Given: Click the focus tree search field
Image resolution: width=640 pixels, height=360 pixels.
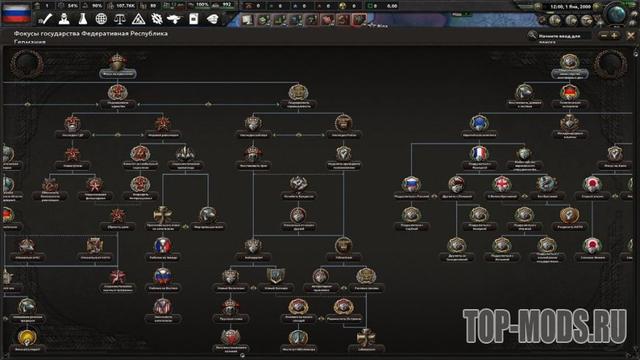Looking at the screenshot, I should (x=563, y=37).
